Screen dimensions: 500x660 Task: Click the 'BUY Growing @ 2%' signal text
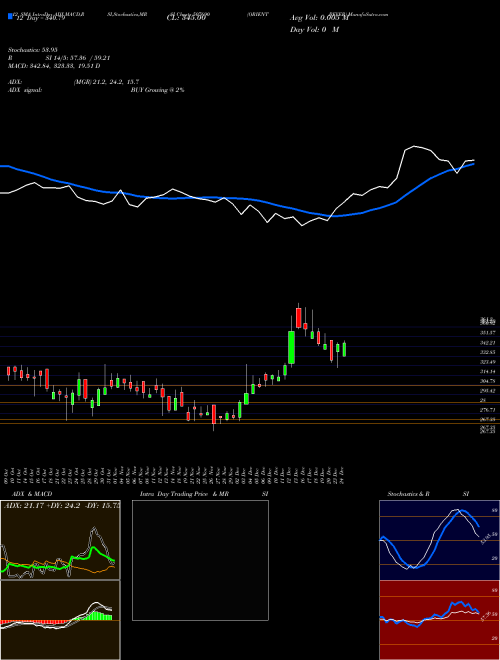[x=157, y=90]
